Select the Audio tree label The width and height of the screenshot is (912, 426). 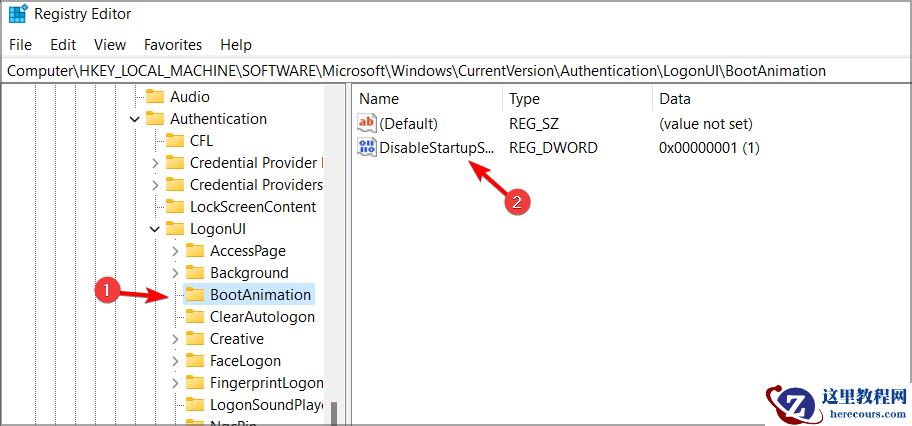pos(190,97)
